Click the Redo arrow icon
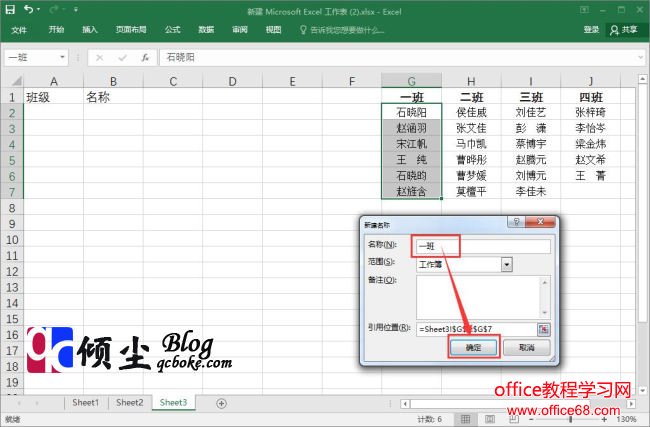Viewport: 650px width, 427px height. (x=53, y=10)
